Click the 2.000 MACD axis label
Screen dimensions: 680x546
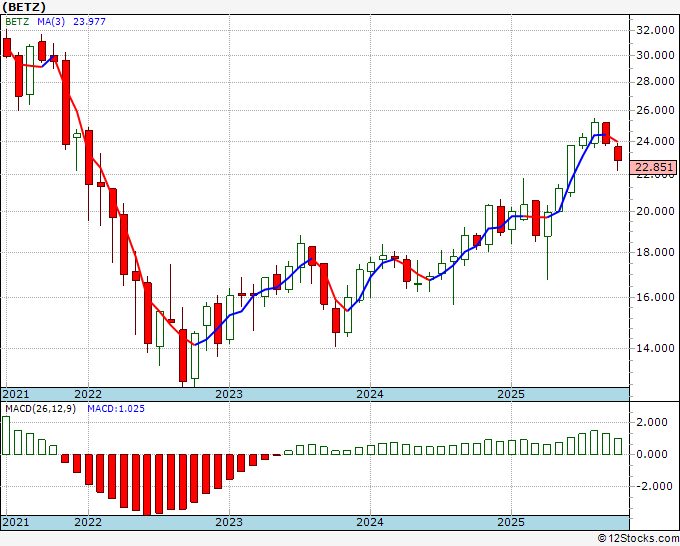pyautogui.click(x=654, y=423)
